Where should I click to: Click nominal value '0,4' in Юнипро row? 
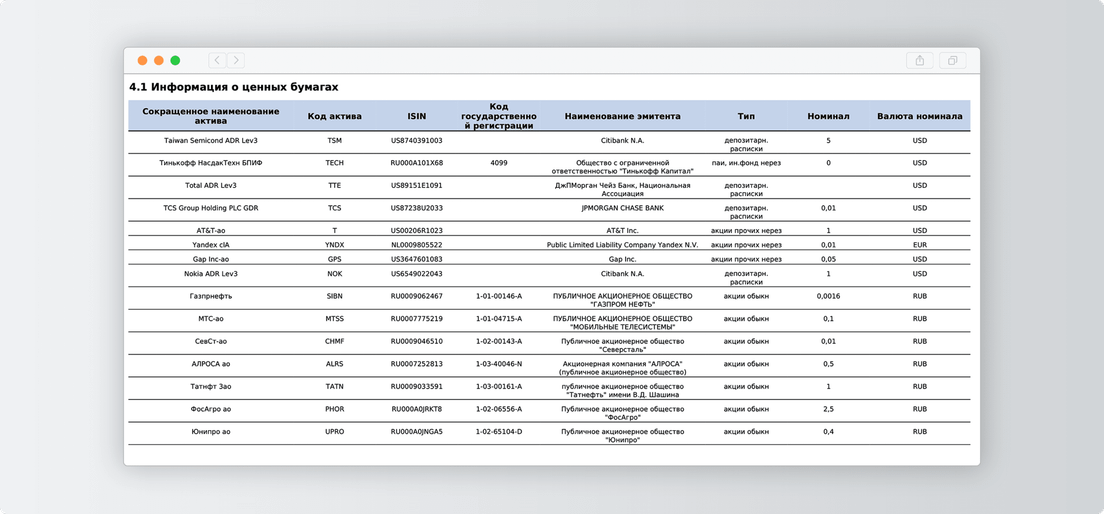(829, 432)
